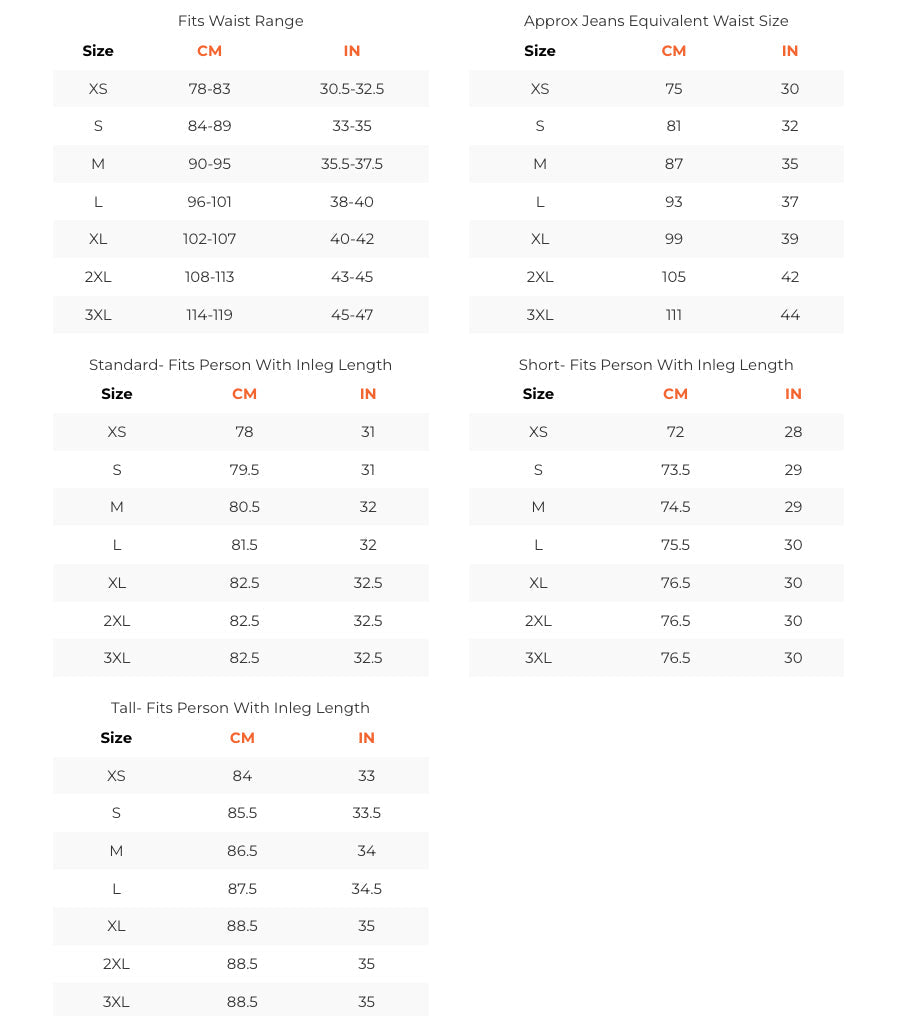Click the 90-95 cm waist range cell
This screenshot has height=1016, width=898.
coord(209,164)
